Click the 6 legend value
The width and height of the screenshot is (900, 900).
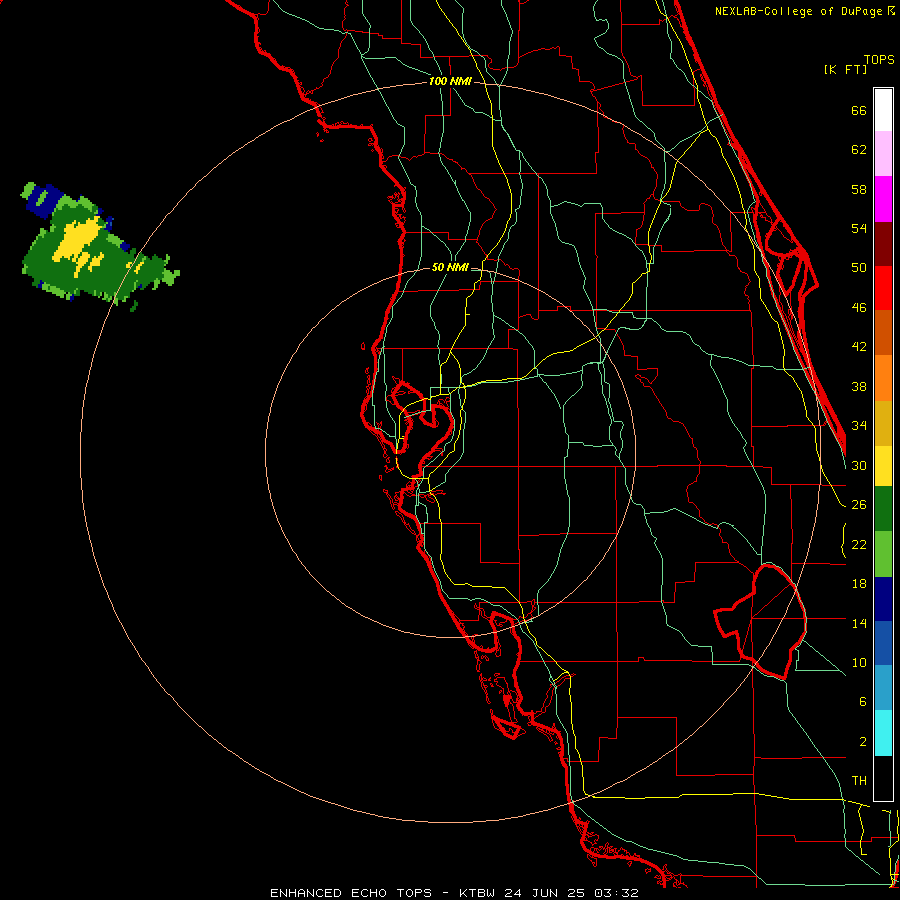862,702
